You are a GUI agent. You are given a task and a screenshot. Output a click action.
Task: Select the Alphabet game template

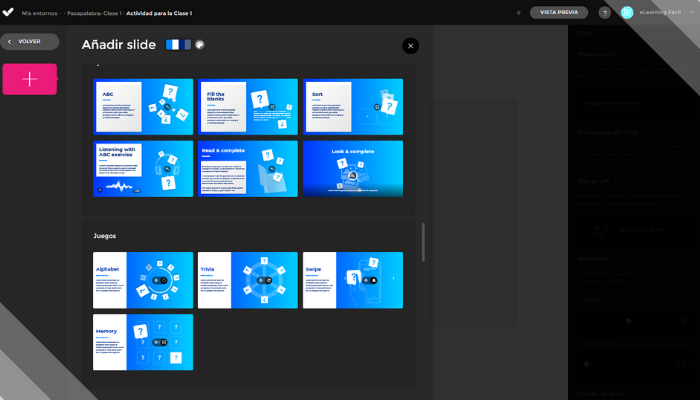click(x=143, y=280)
